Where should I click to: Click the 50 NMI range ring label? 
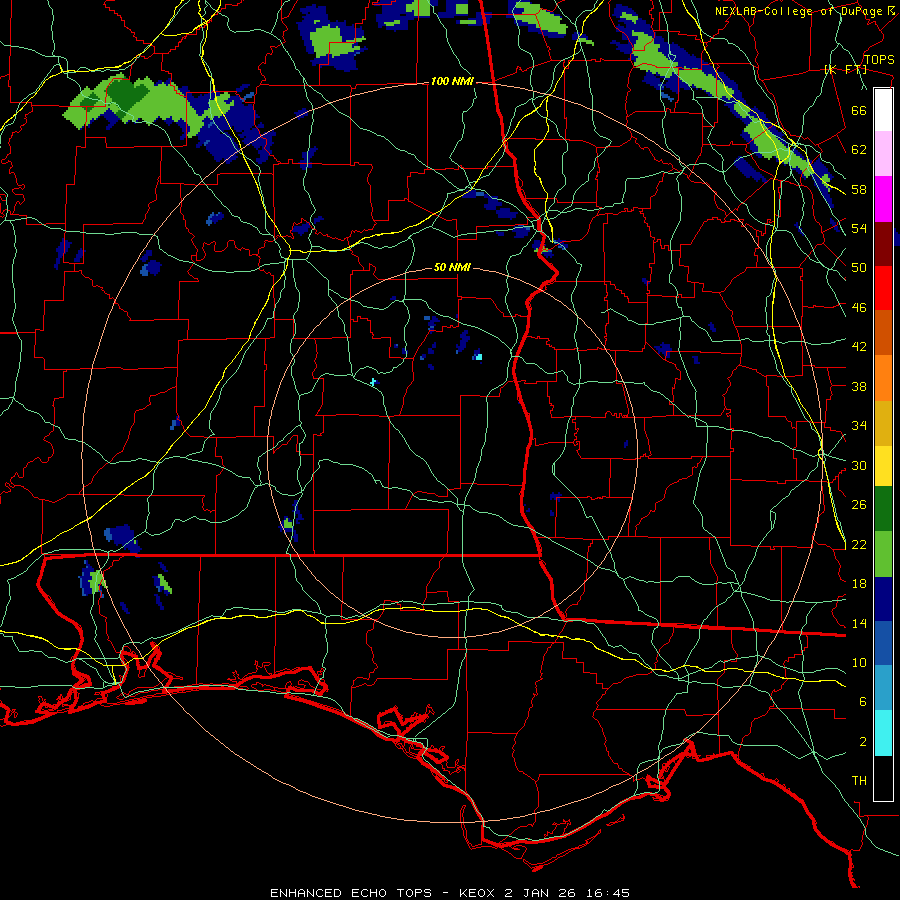[452, 267]
